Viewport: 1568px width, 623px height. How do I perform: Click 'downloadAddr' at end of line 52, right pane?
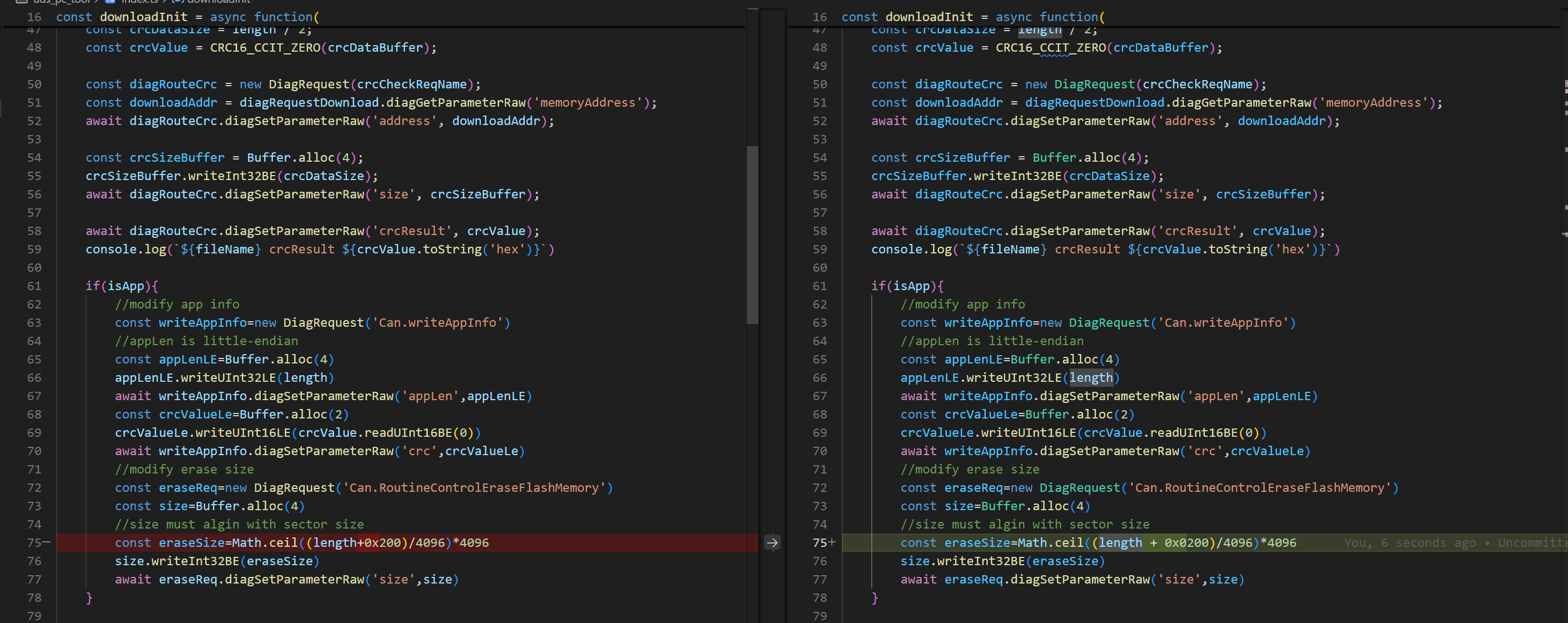point(1281,121)
